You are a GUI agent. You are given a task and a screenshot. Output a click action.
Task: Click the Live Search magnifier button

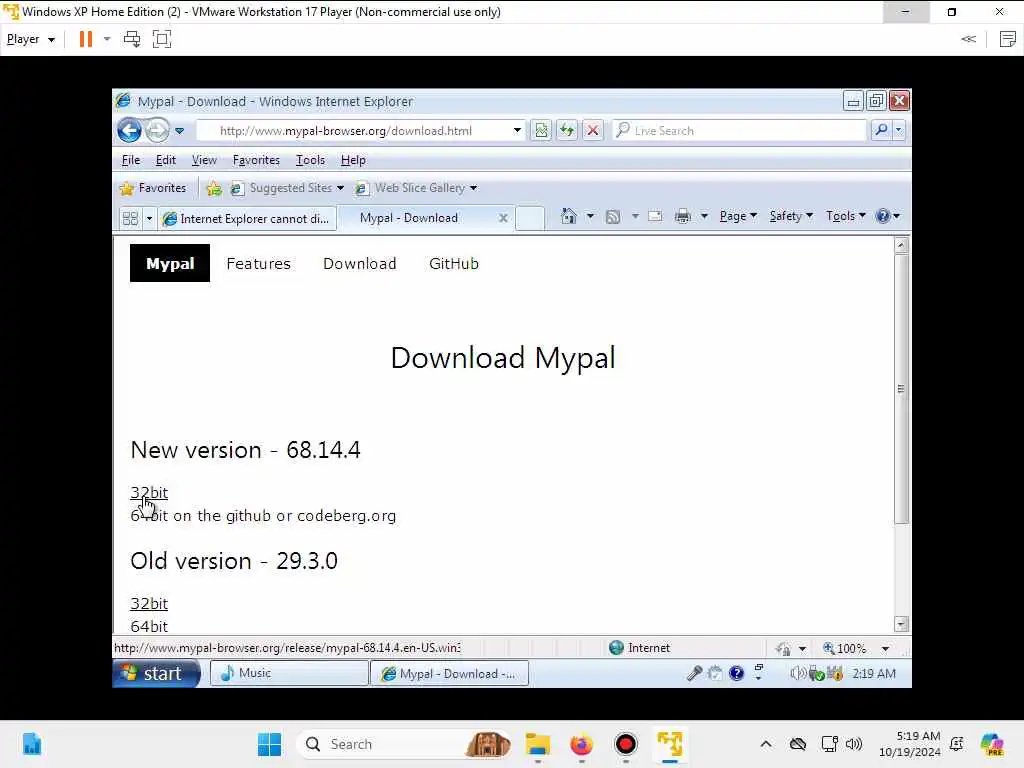coord(882,130)
